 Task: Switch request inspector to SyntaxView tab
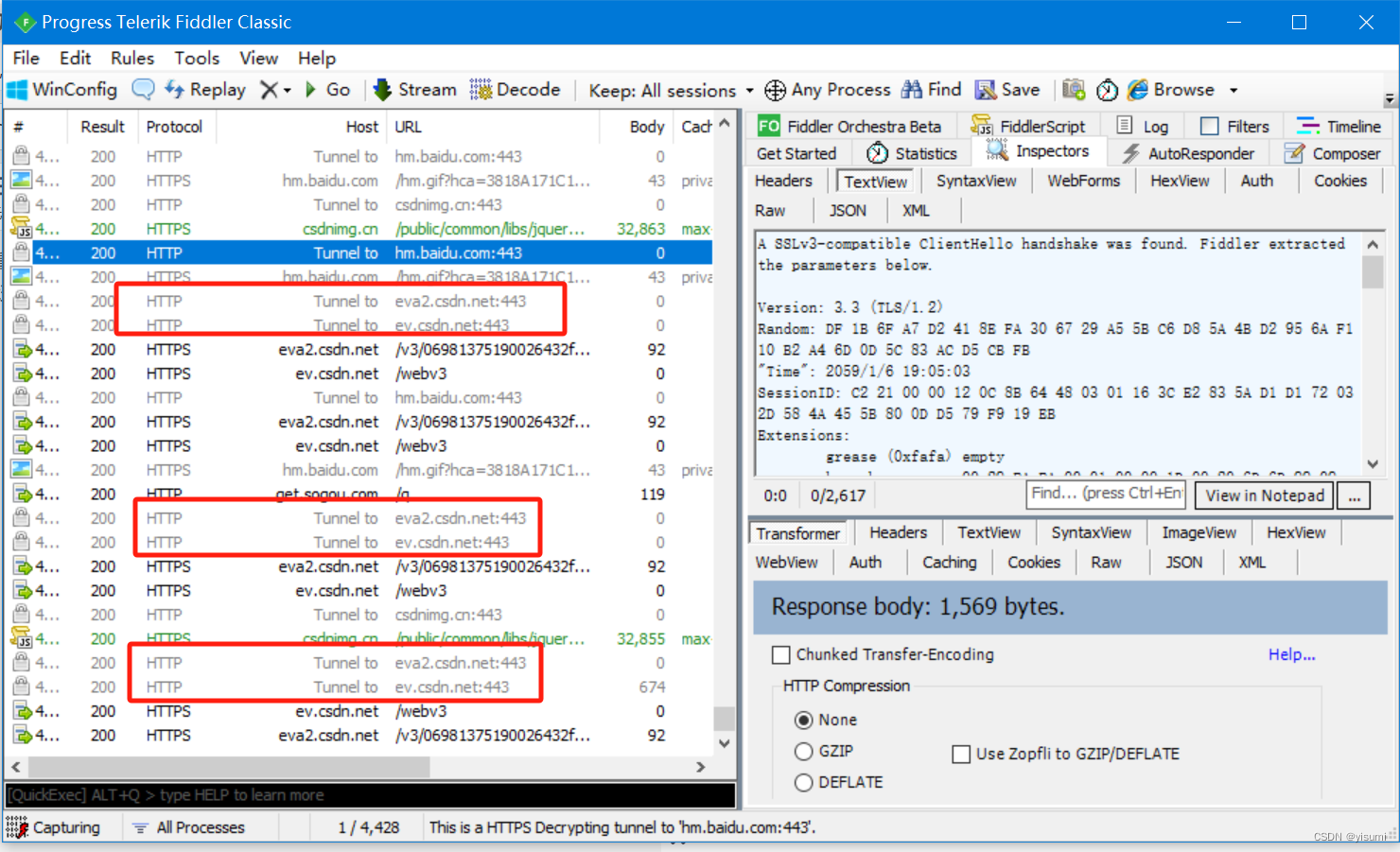point(976,181)
